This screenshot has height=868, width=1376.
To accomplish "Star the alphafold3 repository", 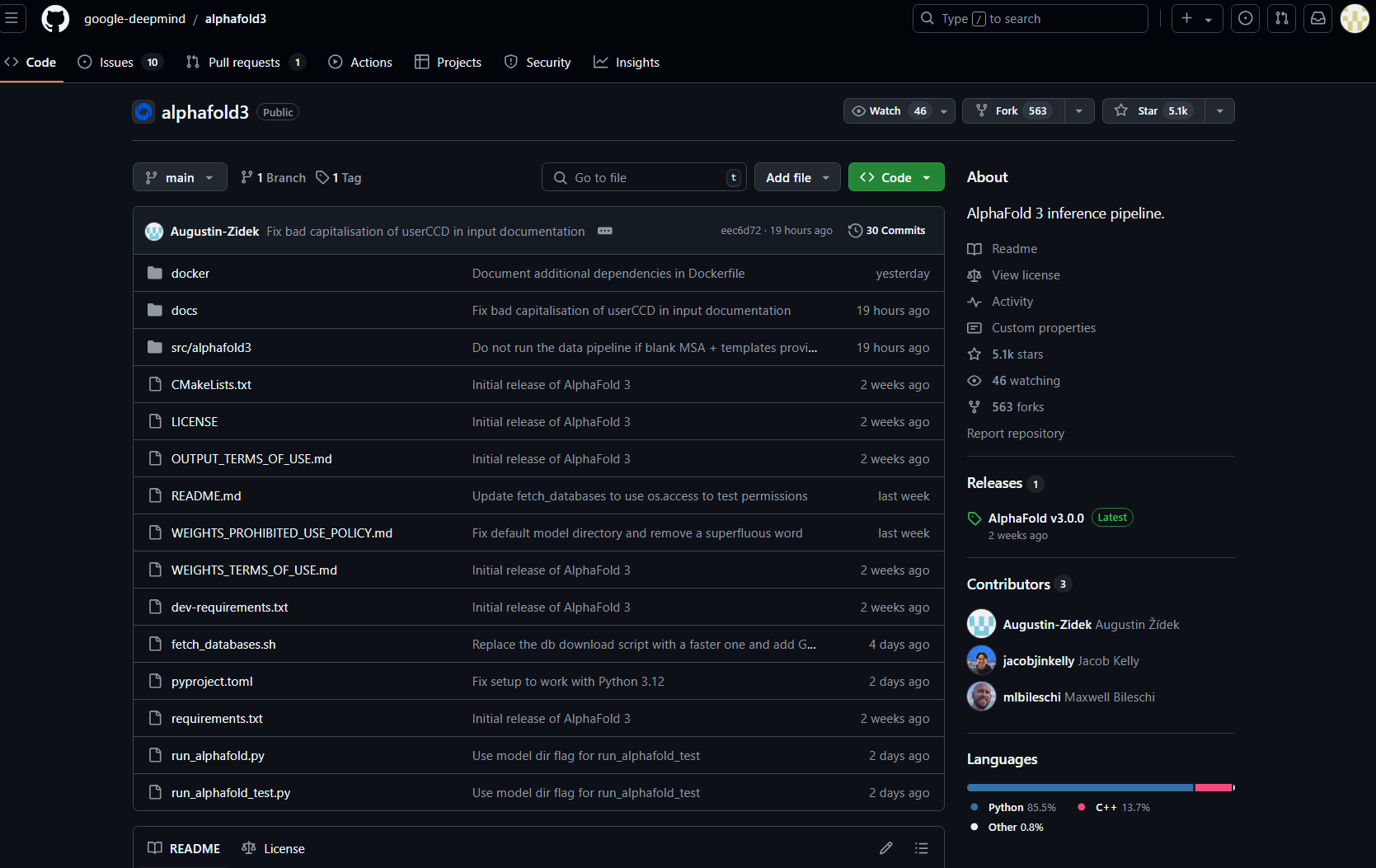I will tap(1153, 111).
